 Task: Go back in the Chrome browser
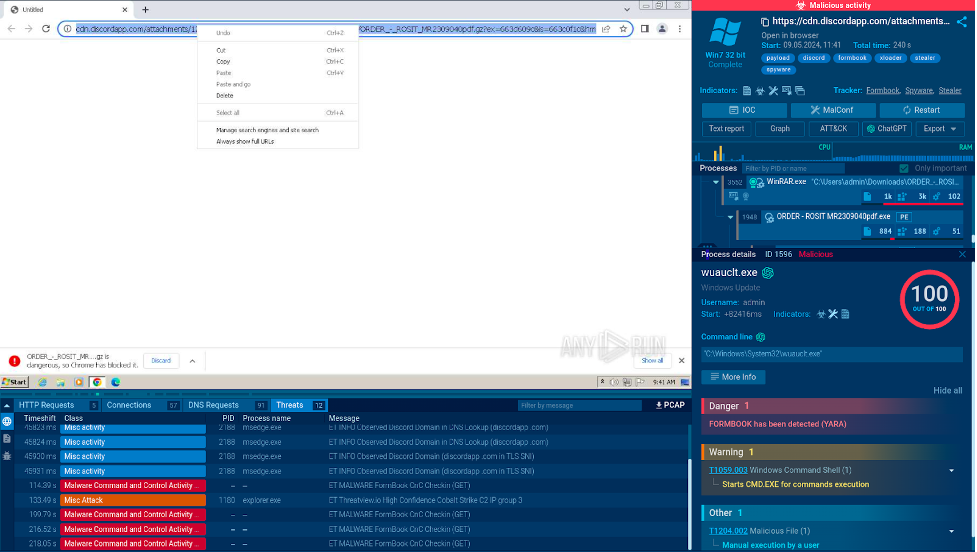pyautogui.click(x=11, y=29)
